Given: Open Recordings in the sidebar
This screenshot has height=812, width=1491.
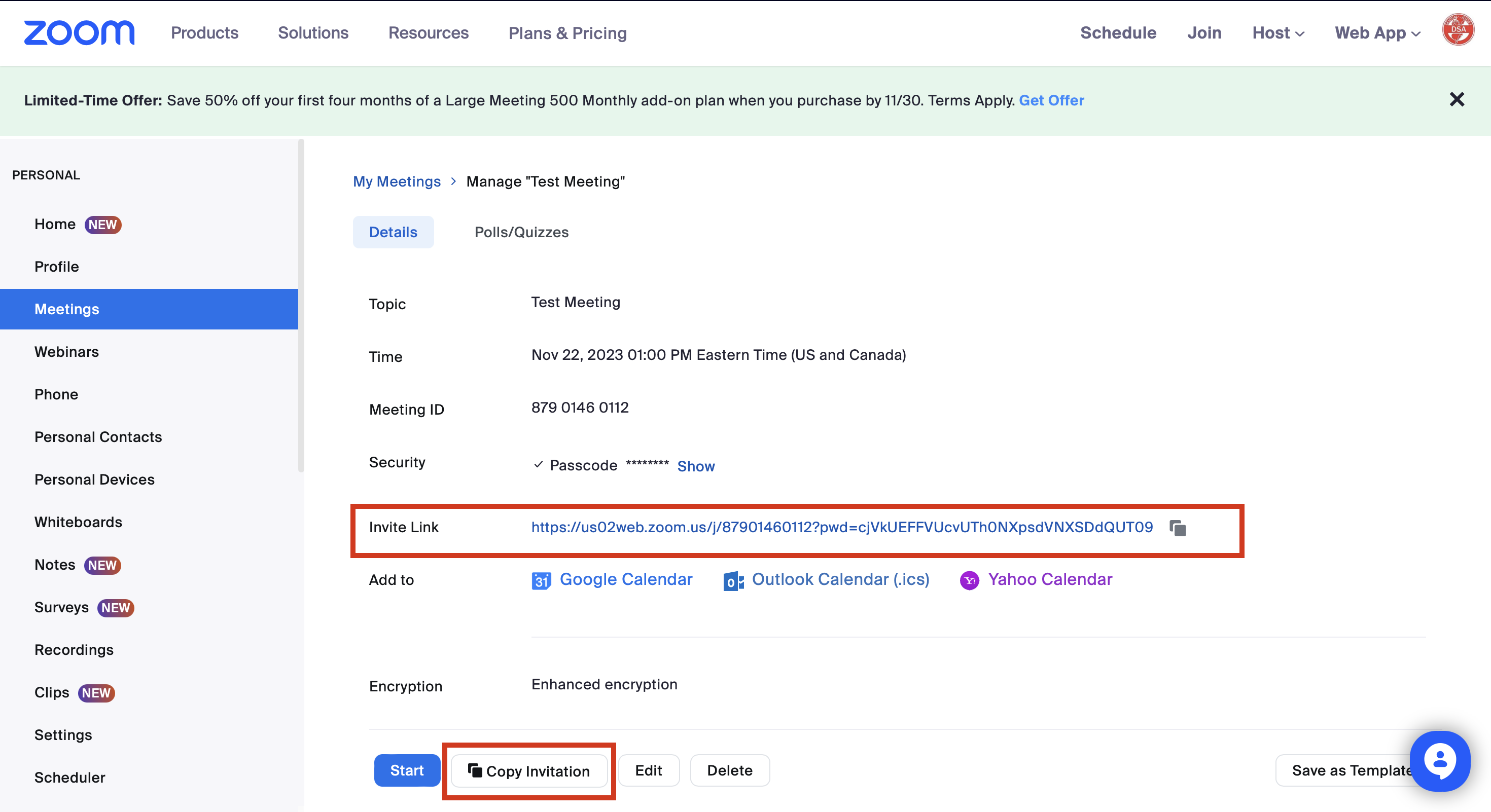Looking at the screenshot, I should 74,649.
